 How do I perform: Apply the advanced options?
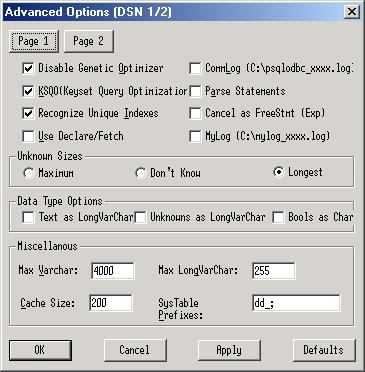pos(229,350)
